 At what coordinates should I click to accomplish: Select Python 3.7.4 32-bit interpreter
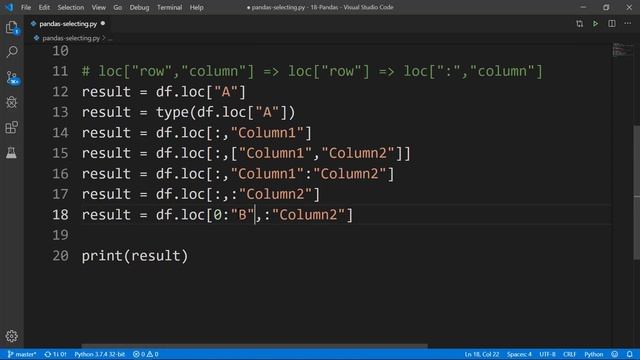100,354
